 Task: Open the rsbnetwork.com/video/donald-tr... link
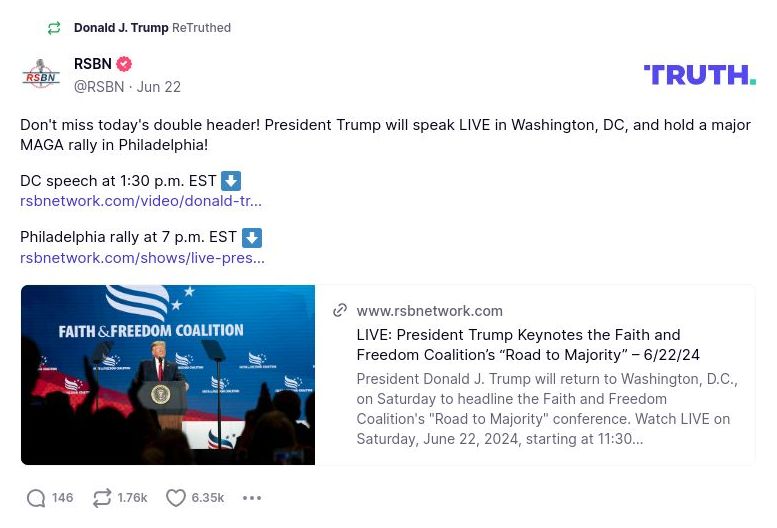141,201
